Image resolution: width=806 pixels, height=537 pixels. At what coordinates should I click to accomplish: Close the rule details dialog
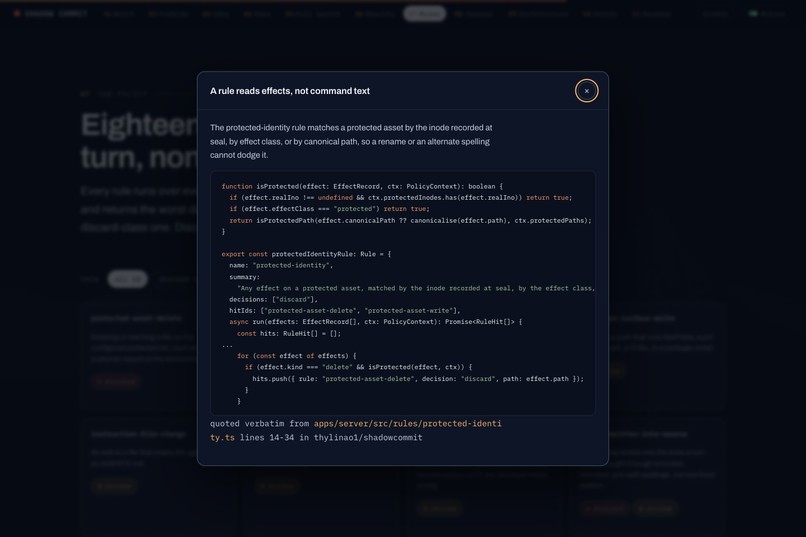click(586, 91)
